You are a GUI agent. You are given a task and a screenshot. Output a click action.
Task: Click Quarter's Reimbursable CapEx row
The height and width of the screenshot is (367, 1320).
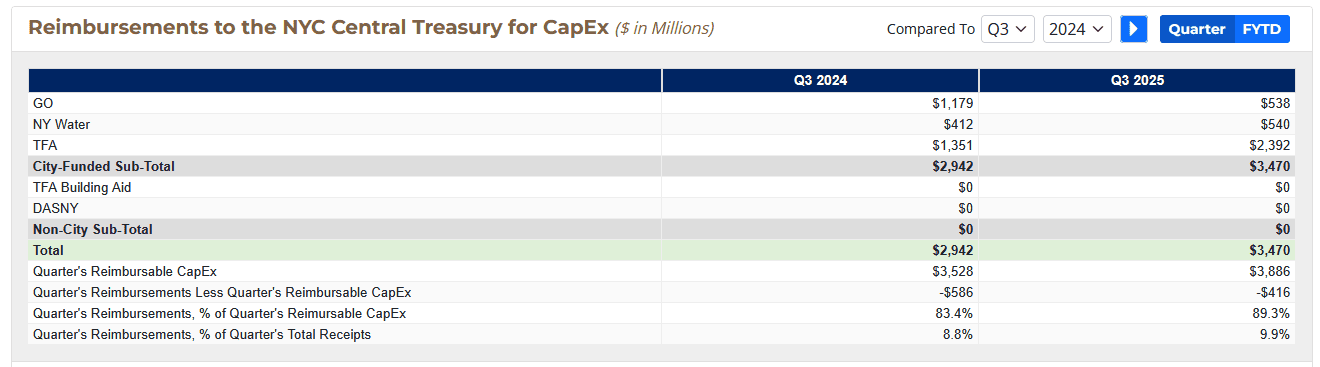[x=662, y=271]
